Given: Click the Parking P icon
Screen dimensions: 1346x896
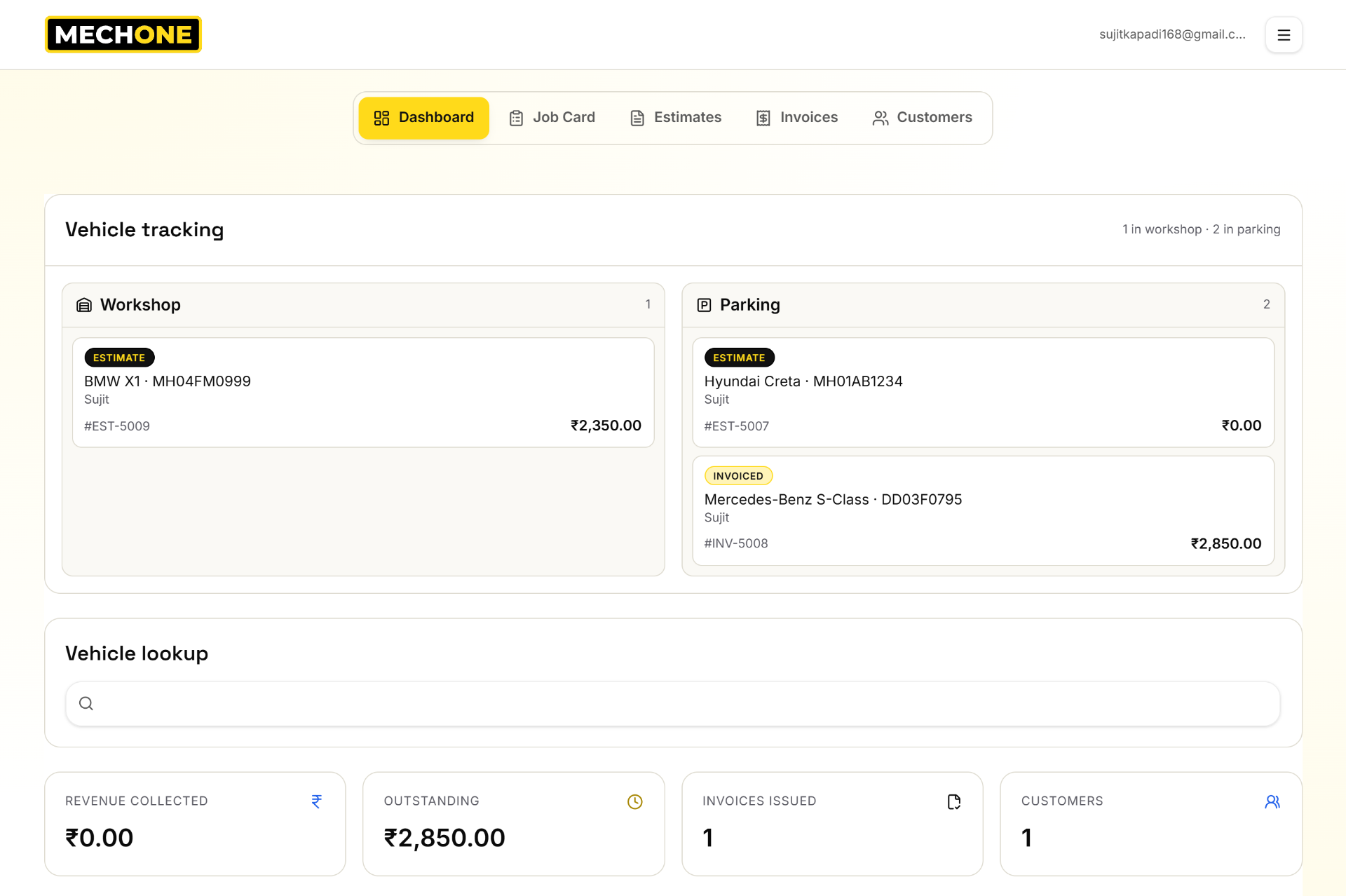Looking at the screenshot, I should click(x=704, y=305).
